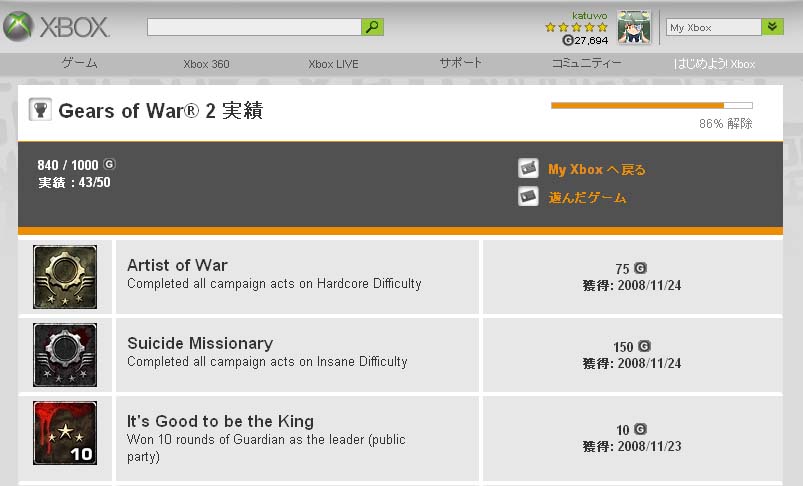Screen dimensions: 803x486
Task: Click the orange achievement progress bar
Action: tap(651, 105)
